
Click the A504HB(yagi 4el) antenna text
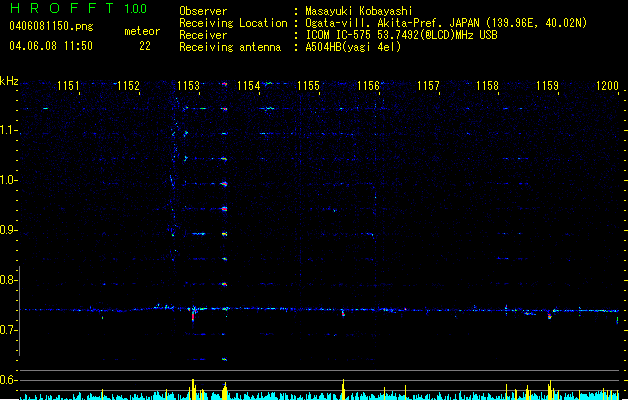(x=353, y=47)
